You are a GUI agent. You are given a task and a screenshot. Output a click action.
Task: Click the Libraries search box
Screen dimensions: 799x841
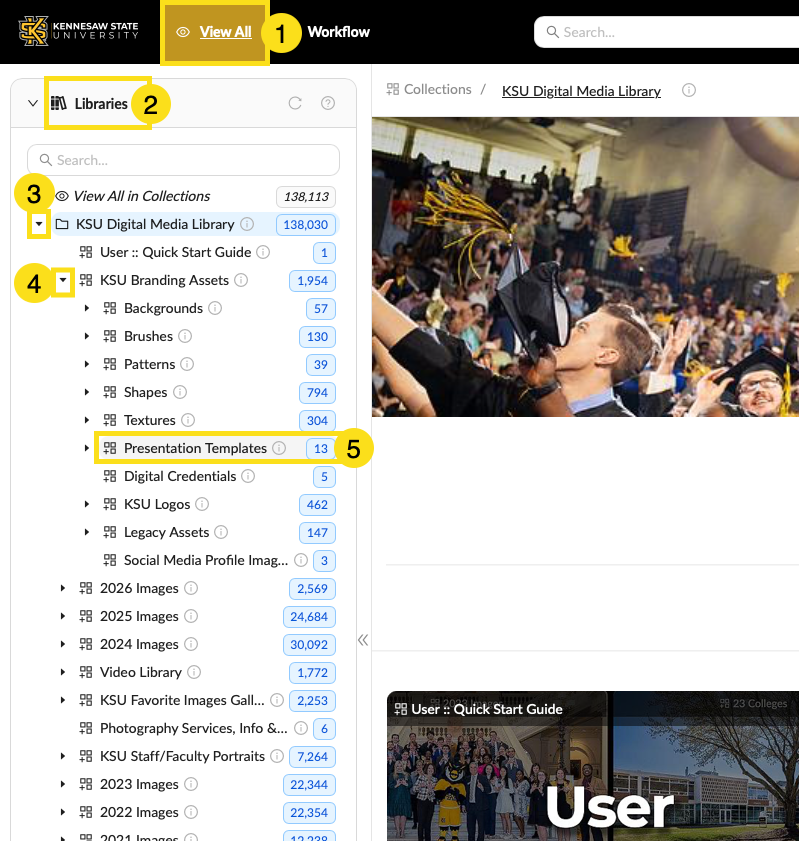coord(183,160)
